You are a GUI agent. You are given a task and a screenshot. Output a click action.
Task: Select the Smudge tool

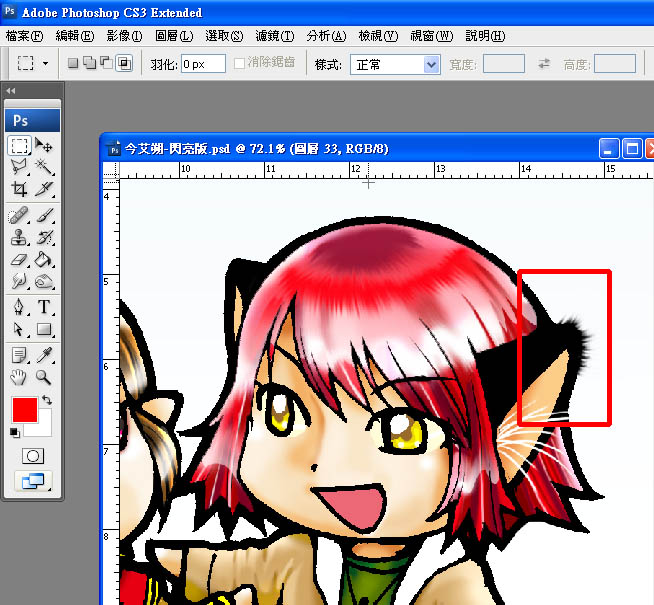[x=19, y=282]
